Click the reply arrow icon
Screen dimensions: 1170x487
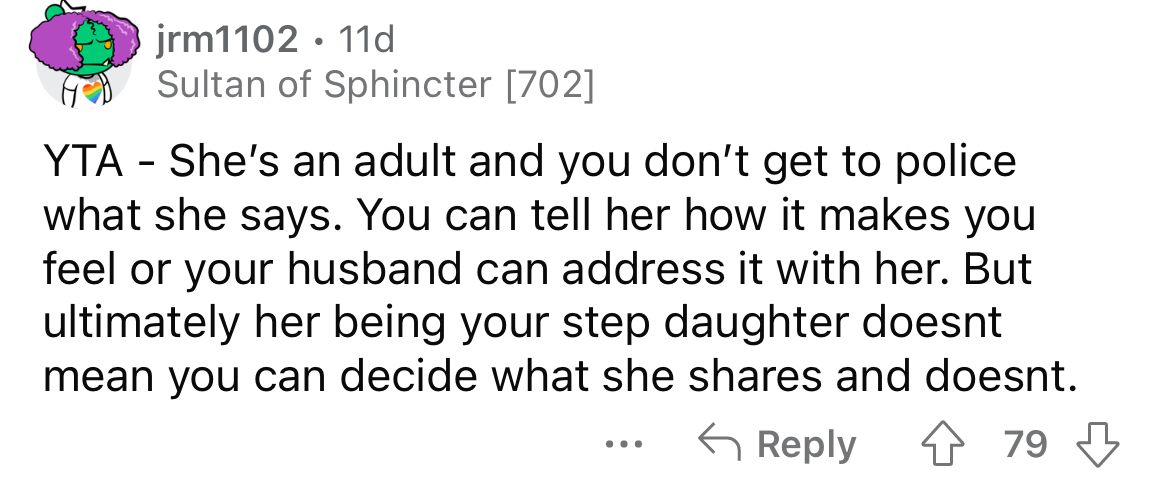tap(720, 445)
